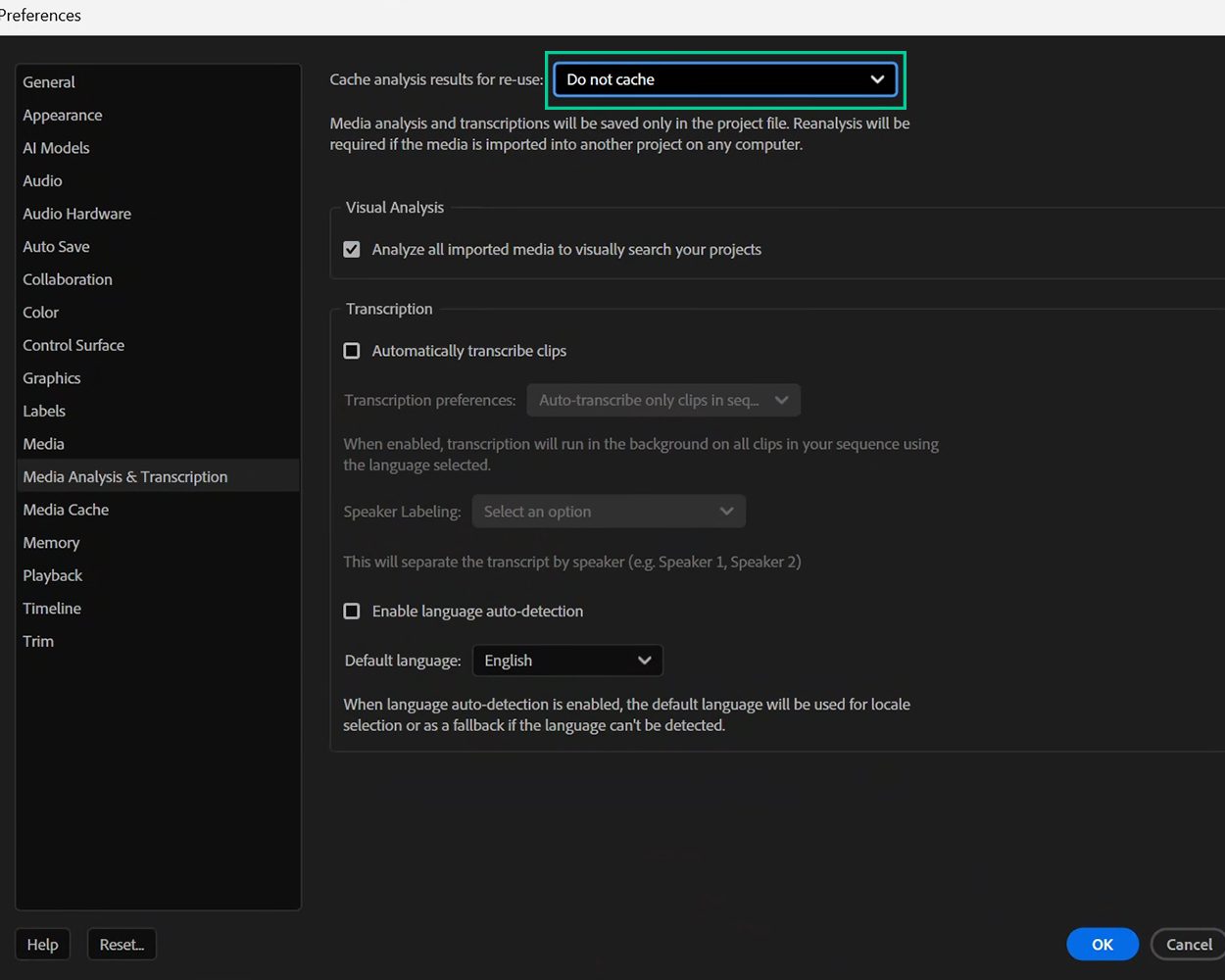
Task: Open the Transcription preferences dropdown
Action: [x=663, y=400]
